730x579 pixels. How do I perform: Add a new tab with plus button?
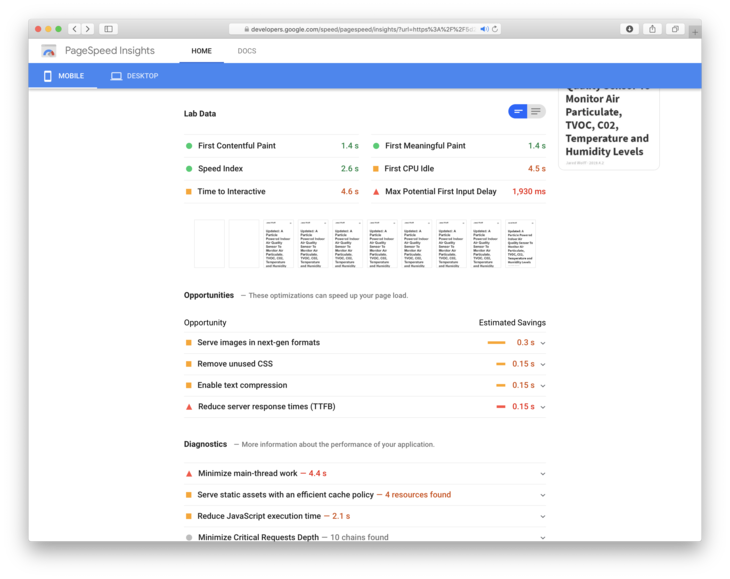tap(695, 32)
